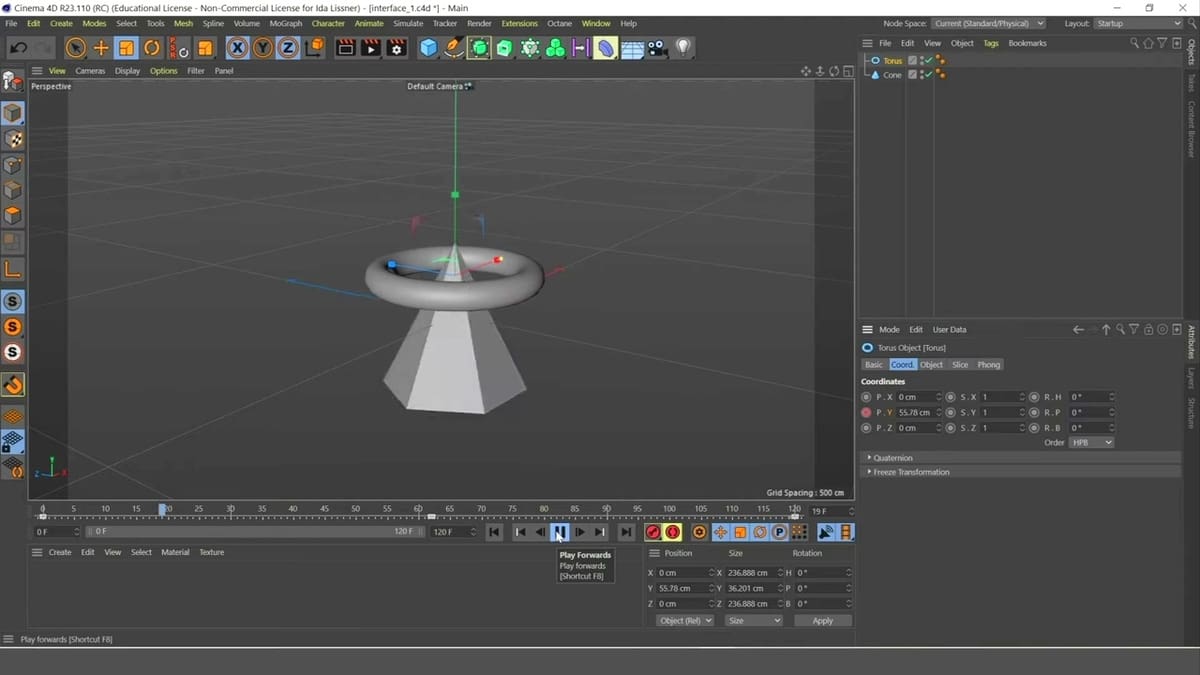Image resolution: width=1200 pixels, height=675 pixels.
Task: Open the Edit Render Settings icon
Action: [x=397, y=47]
